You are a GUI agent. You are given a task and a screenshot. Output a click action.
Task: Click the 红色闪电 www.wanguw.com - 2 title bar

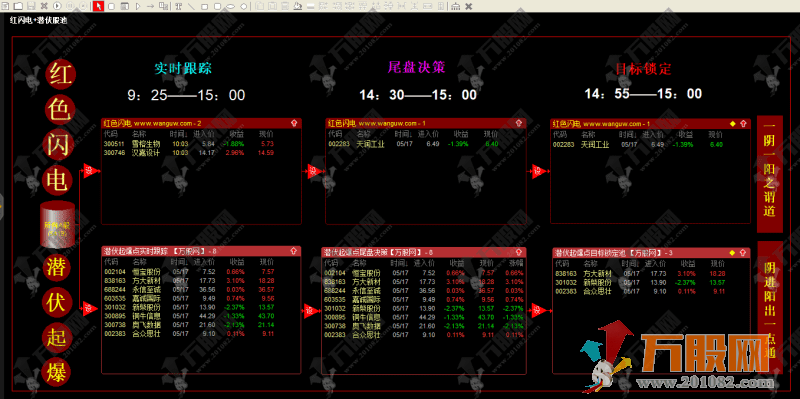(201, 123)
